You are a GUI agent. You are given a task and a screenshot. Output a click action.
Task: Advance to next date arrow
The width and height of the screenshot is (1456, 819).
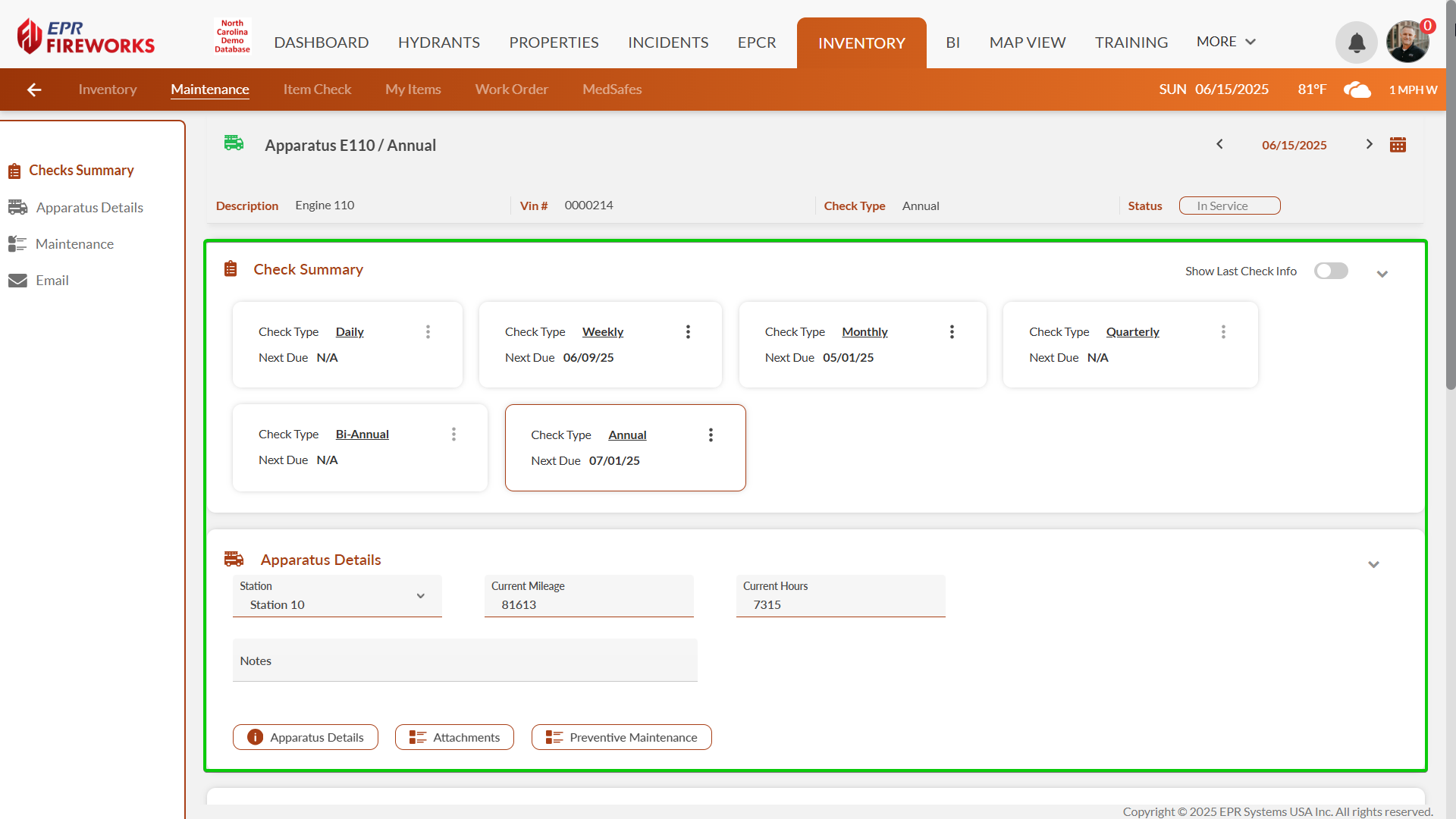tap(1369, 144)
